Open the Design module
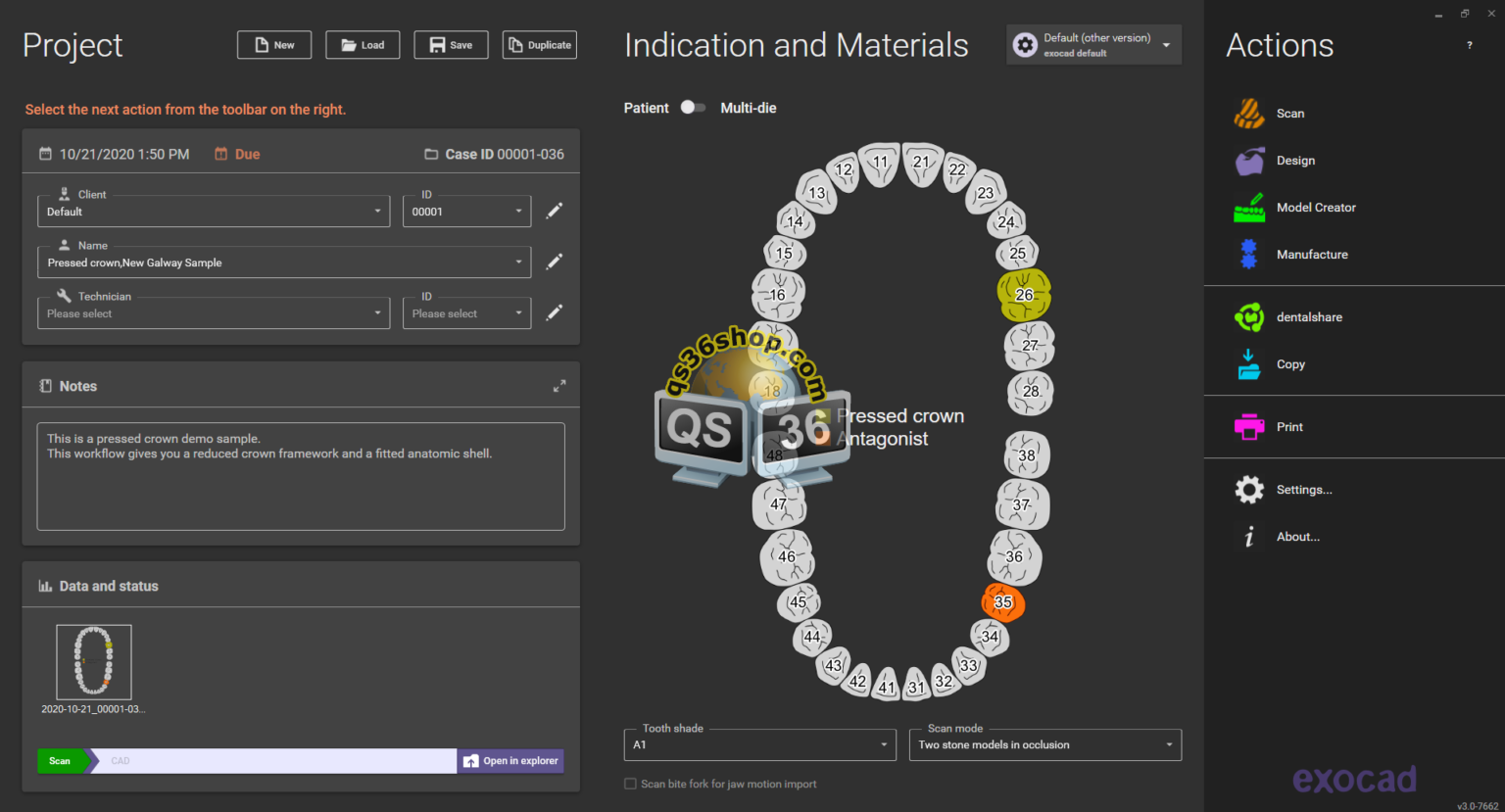Image resolution: width=1505 pixels, height=812 pixels. click(1296, 160)
